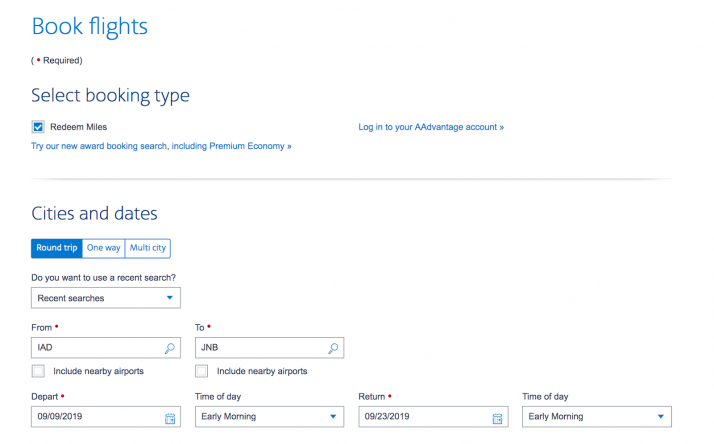Screen dimensions: 714x444
Task: Click the Book flights page heading
Action: pyautogui.click(x=89, y=27)
